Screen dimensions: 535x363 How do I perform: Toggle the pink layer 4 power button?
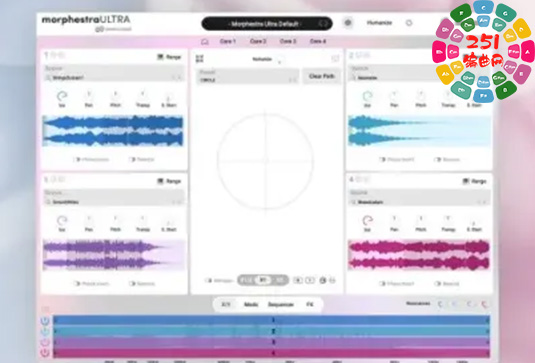click(45, 352)
